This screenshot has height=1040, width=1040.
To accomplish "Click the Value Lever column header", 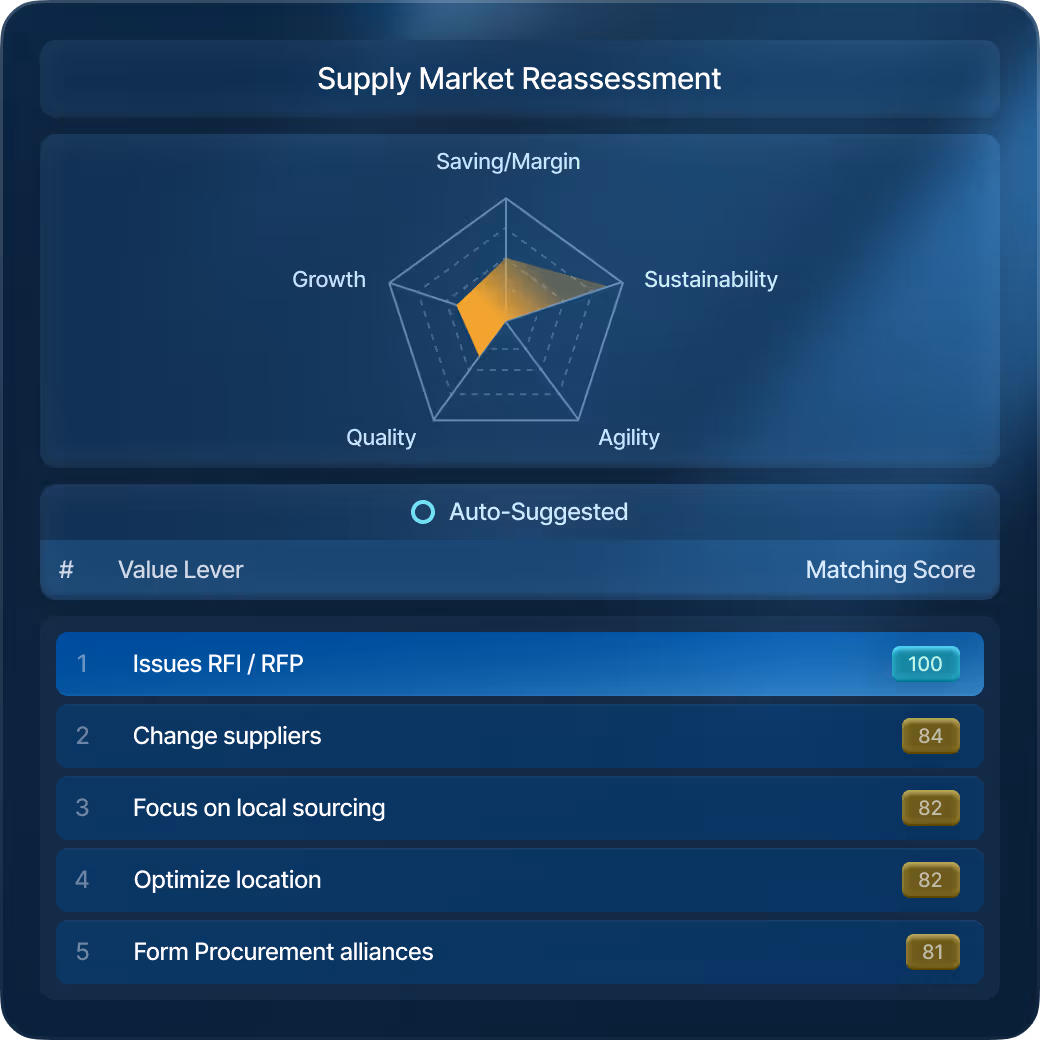I will point(180,570).
